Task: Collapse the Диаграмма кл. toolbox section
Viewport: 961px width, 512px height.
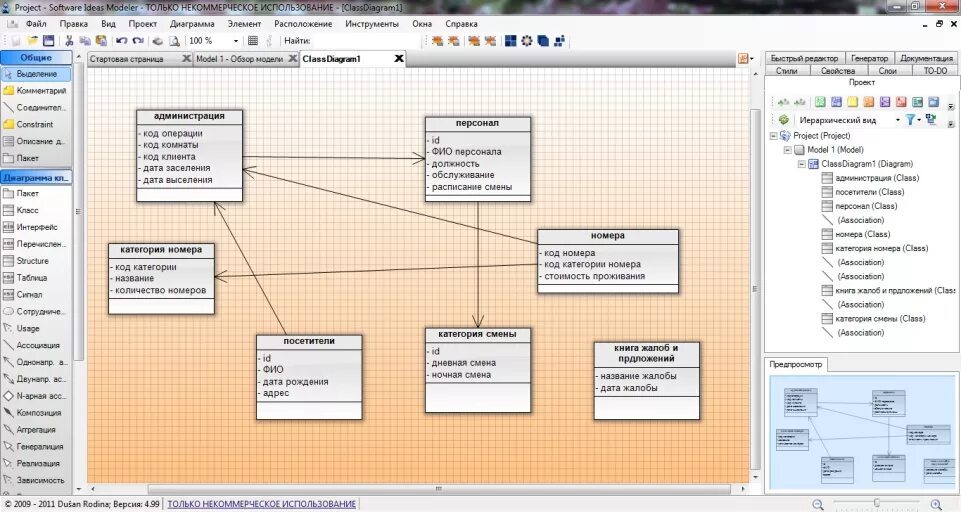Action: coord(36,178)
